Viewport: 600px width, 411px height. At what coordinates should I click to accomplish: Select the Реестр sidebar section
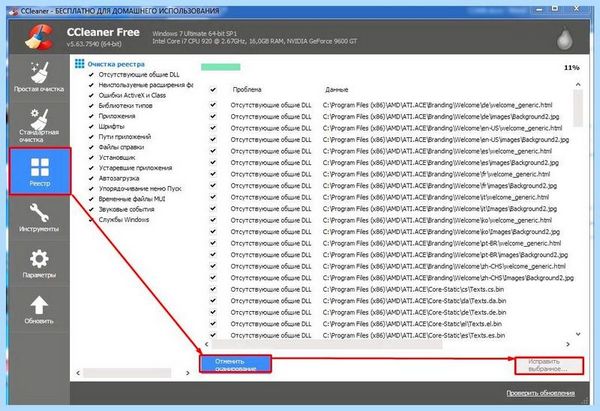coord(40,171)
